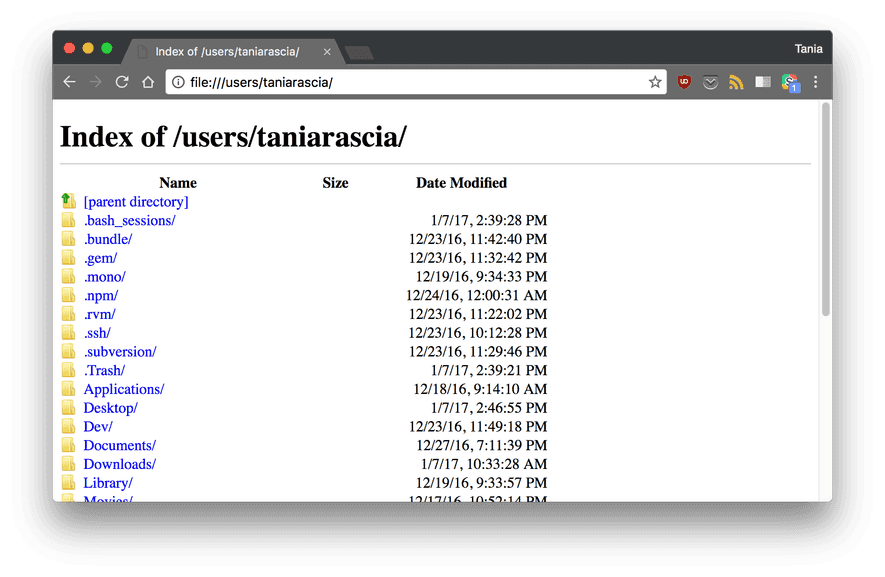Bookmark this page with the star
The image size is (885, 577).
tap(654, 82)
